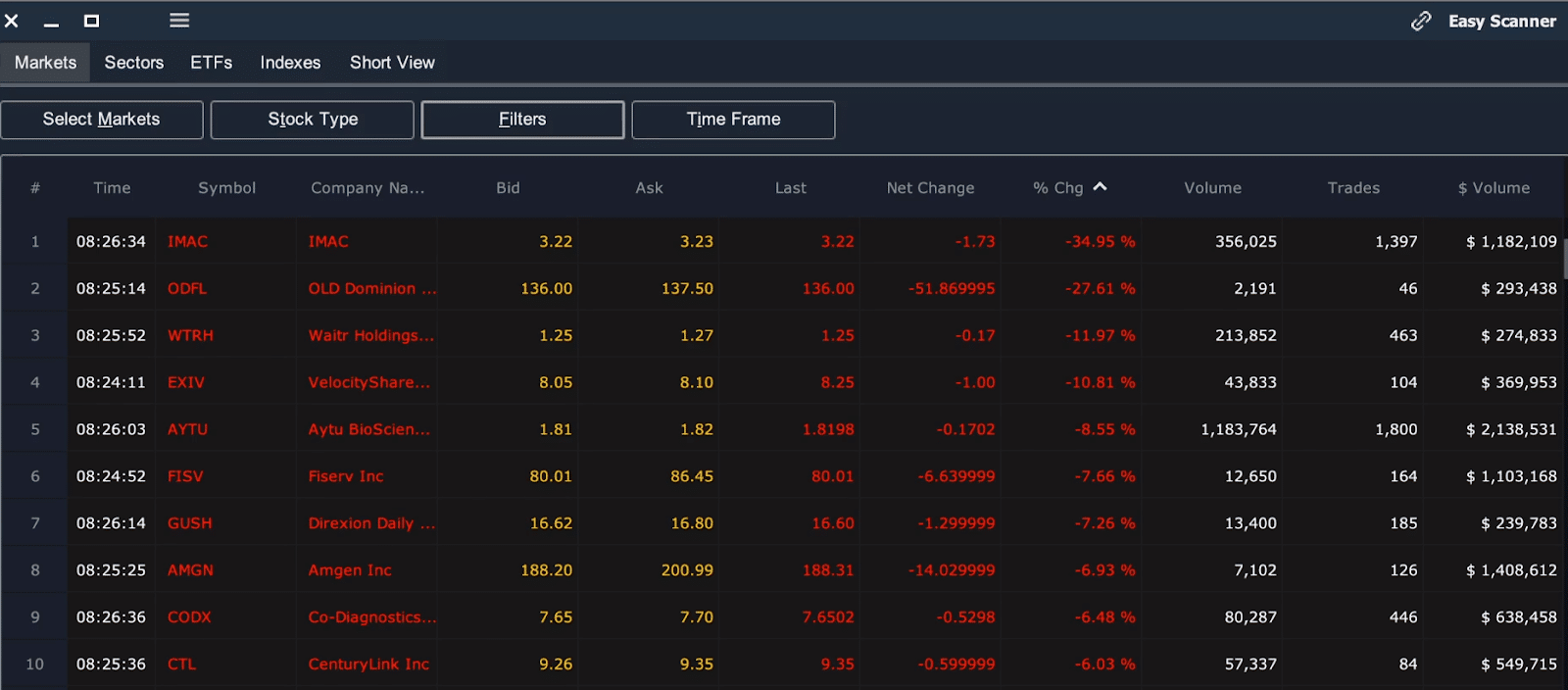Click row number 7
The image size is (1568, 690).
tap(35, 524)
